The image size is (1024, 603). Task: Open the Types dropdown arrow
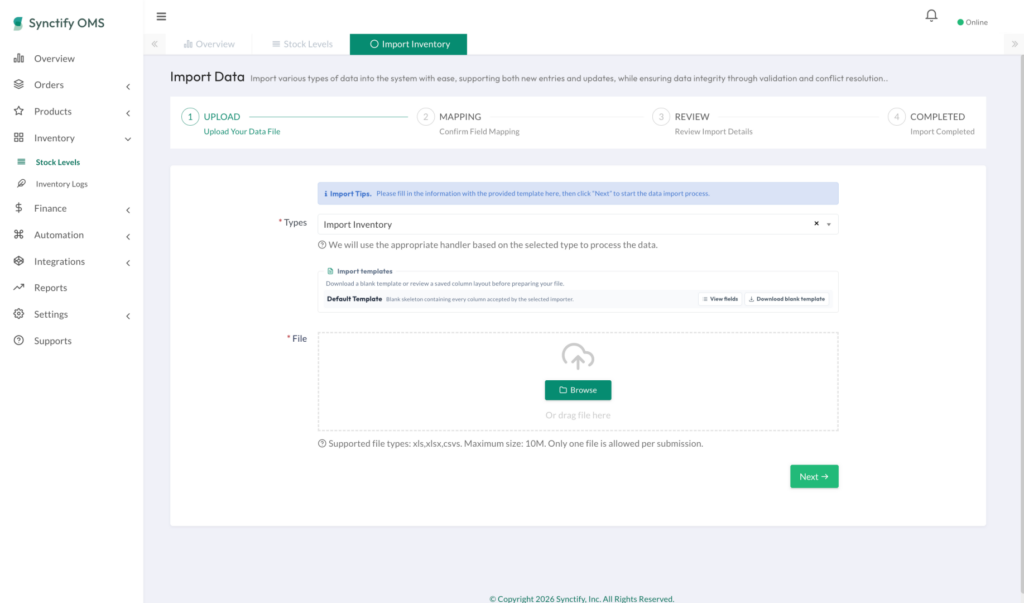829,225
